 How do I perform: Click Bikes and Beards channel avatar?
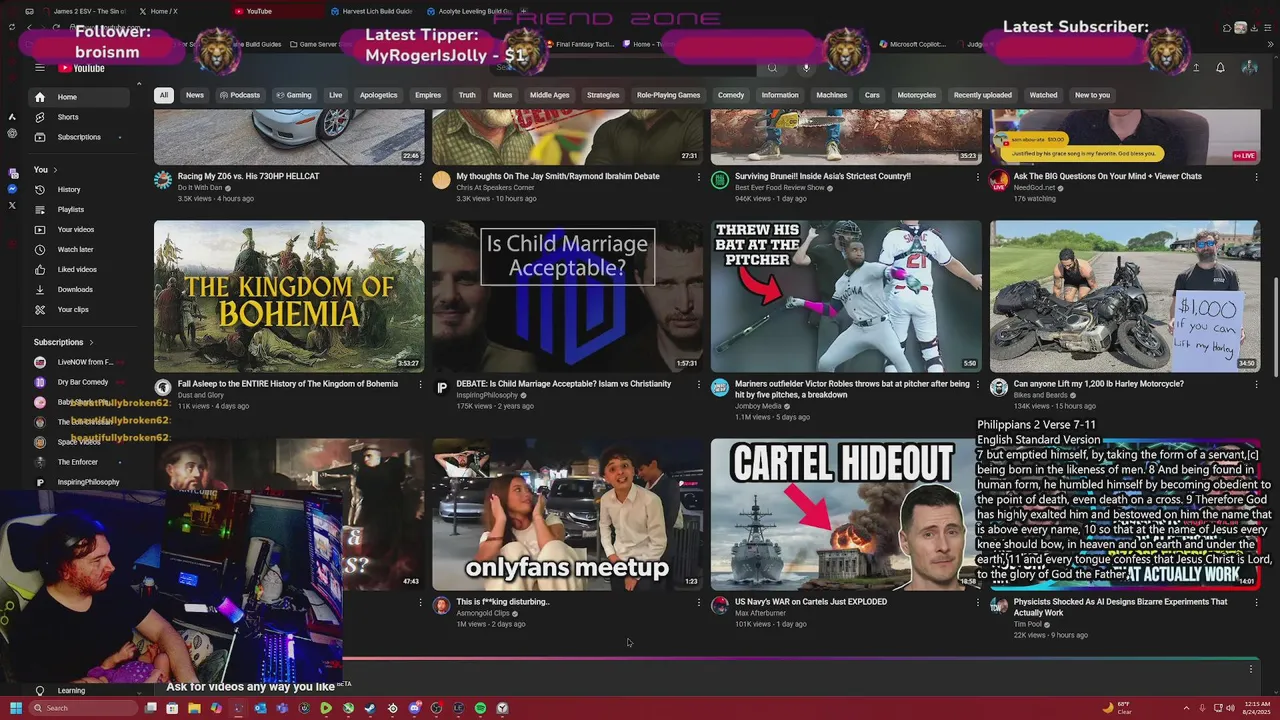tap(999, 388)
